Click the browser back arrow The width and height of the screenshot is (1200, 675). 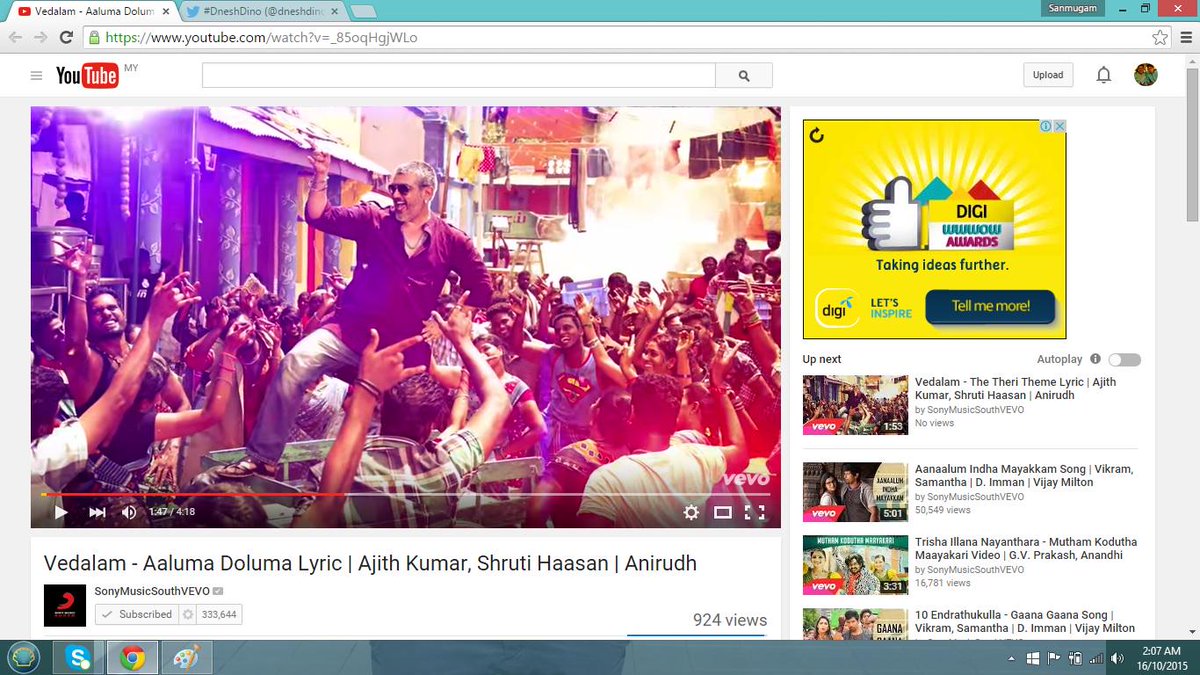16,37
